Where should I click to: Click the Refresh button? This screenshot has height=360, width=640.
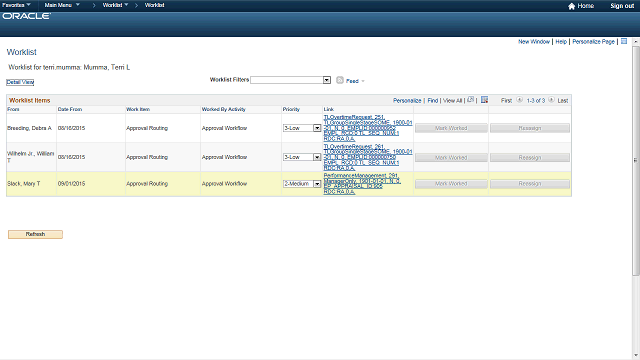click(x=36, y=234)
